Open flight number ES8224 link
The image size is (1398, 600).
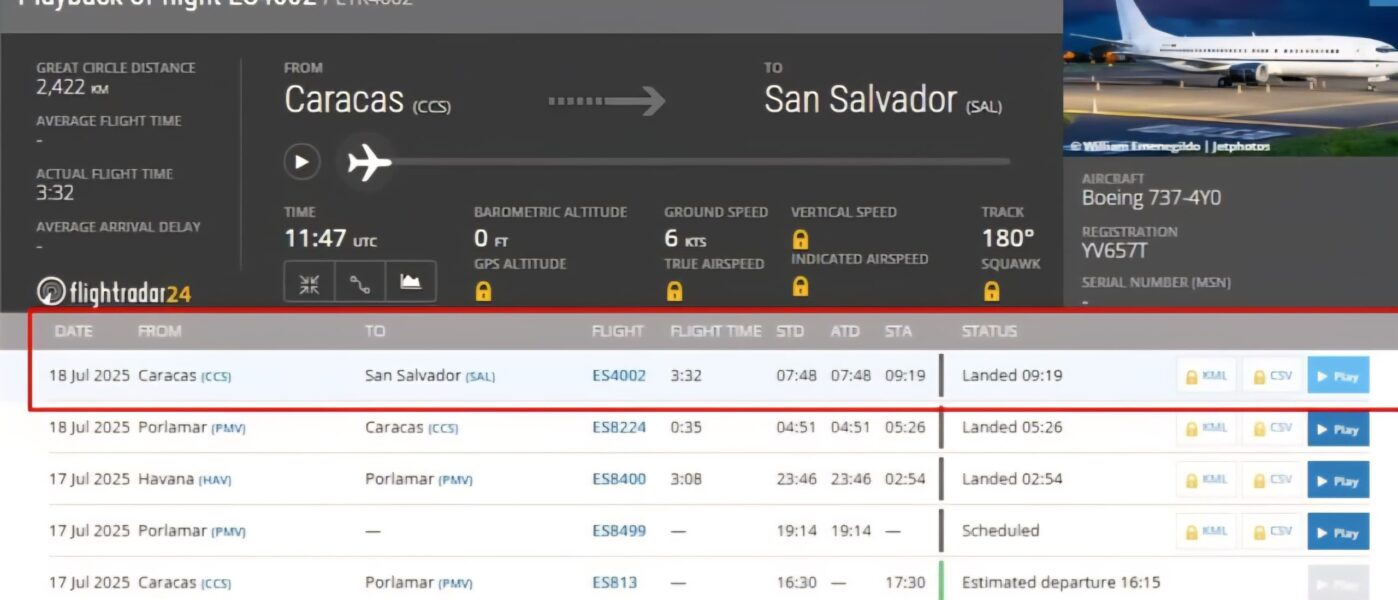pos(619,427)
